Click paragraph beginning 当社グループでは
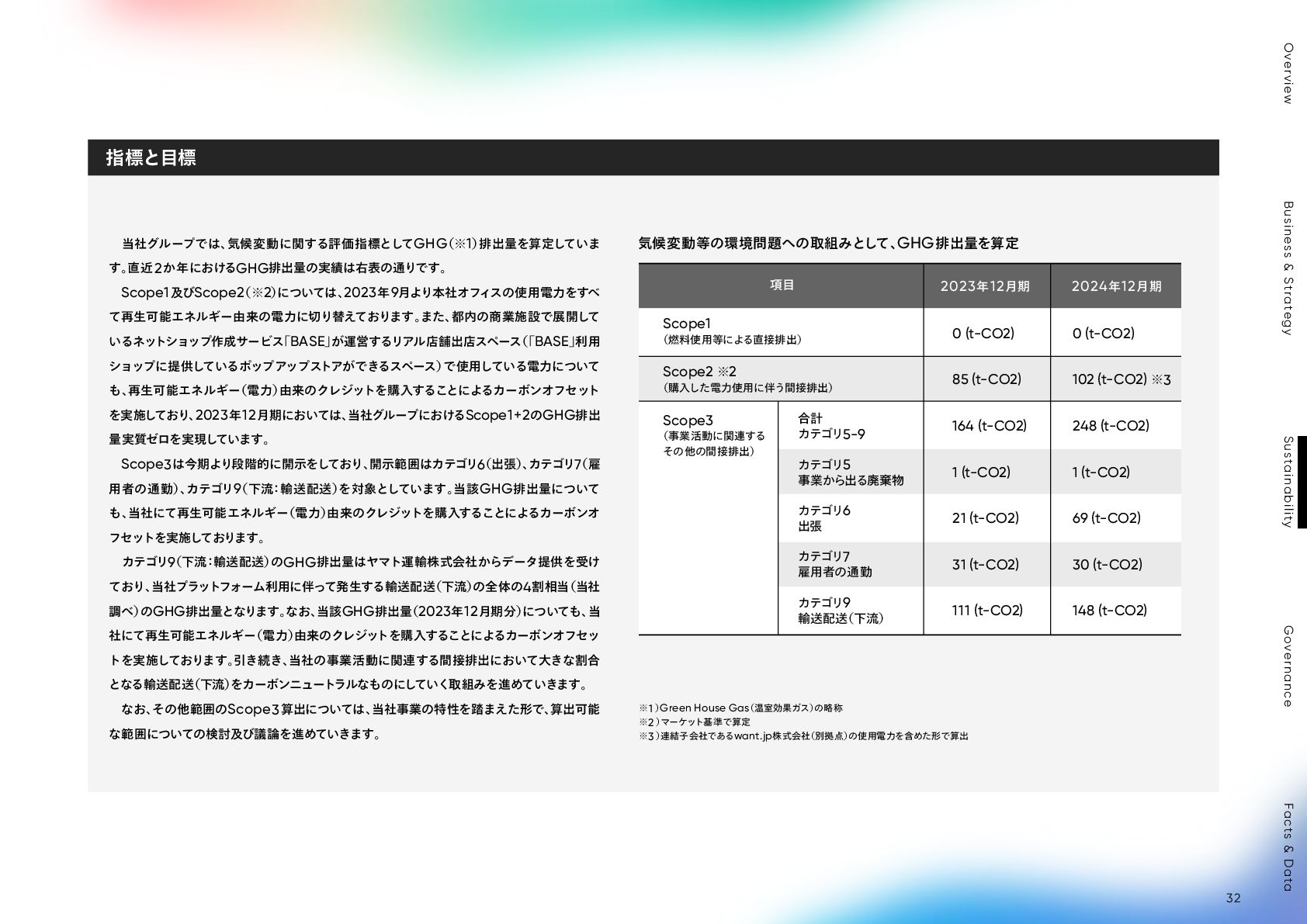This screenshot has height=924, width=1307. click(x=354, y=256)
